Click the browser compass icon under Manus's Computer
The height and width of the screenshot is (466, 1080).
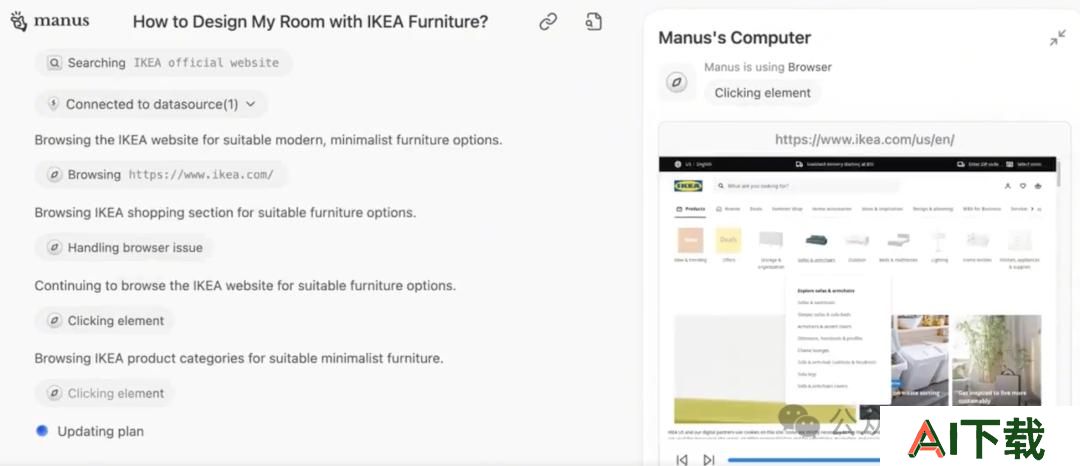[676, 83]
